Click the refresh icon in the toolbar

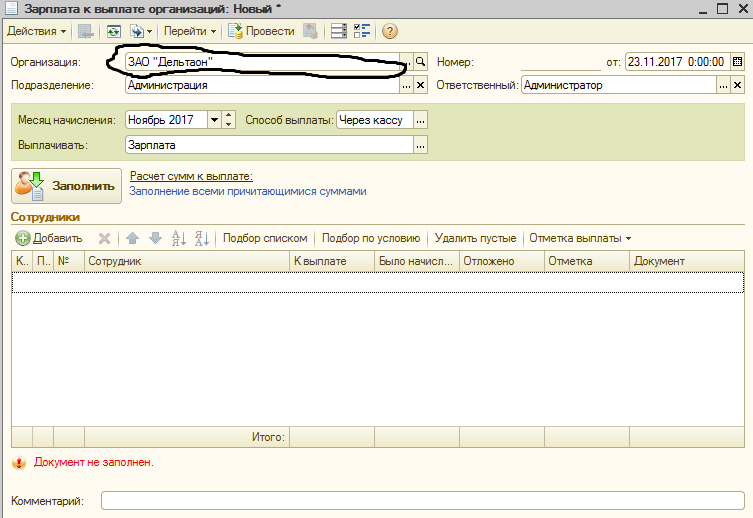coord(113,32)
